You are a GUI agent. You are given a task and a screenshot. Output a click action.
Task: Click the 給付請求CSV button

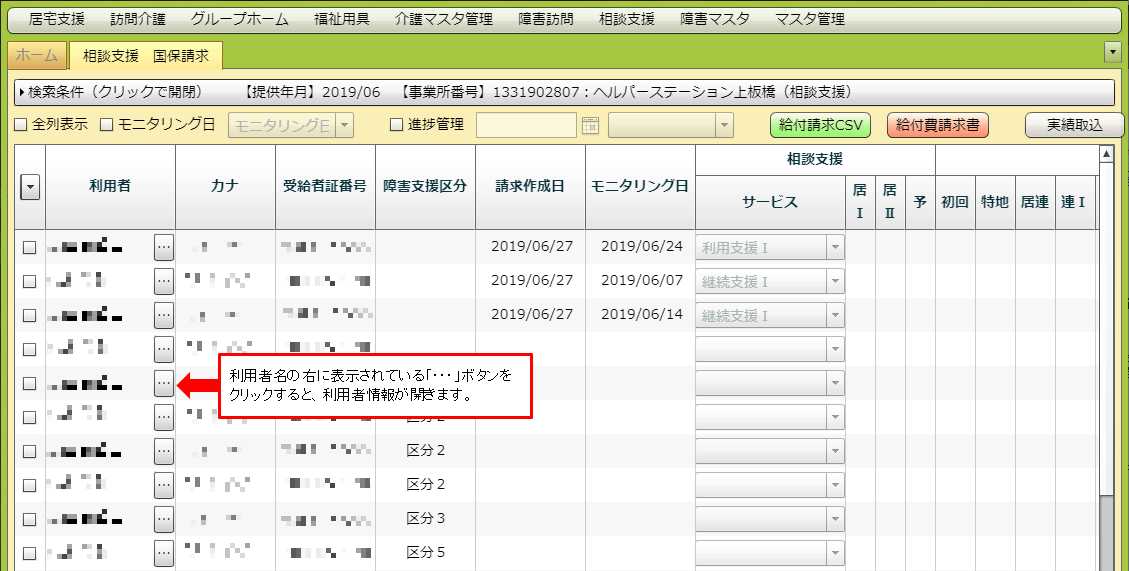click(820, 125)
